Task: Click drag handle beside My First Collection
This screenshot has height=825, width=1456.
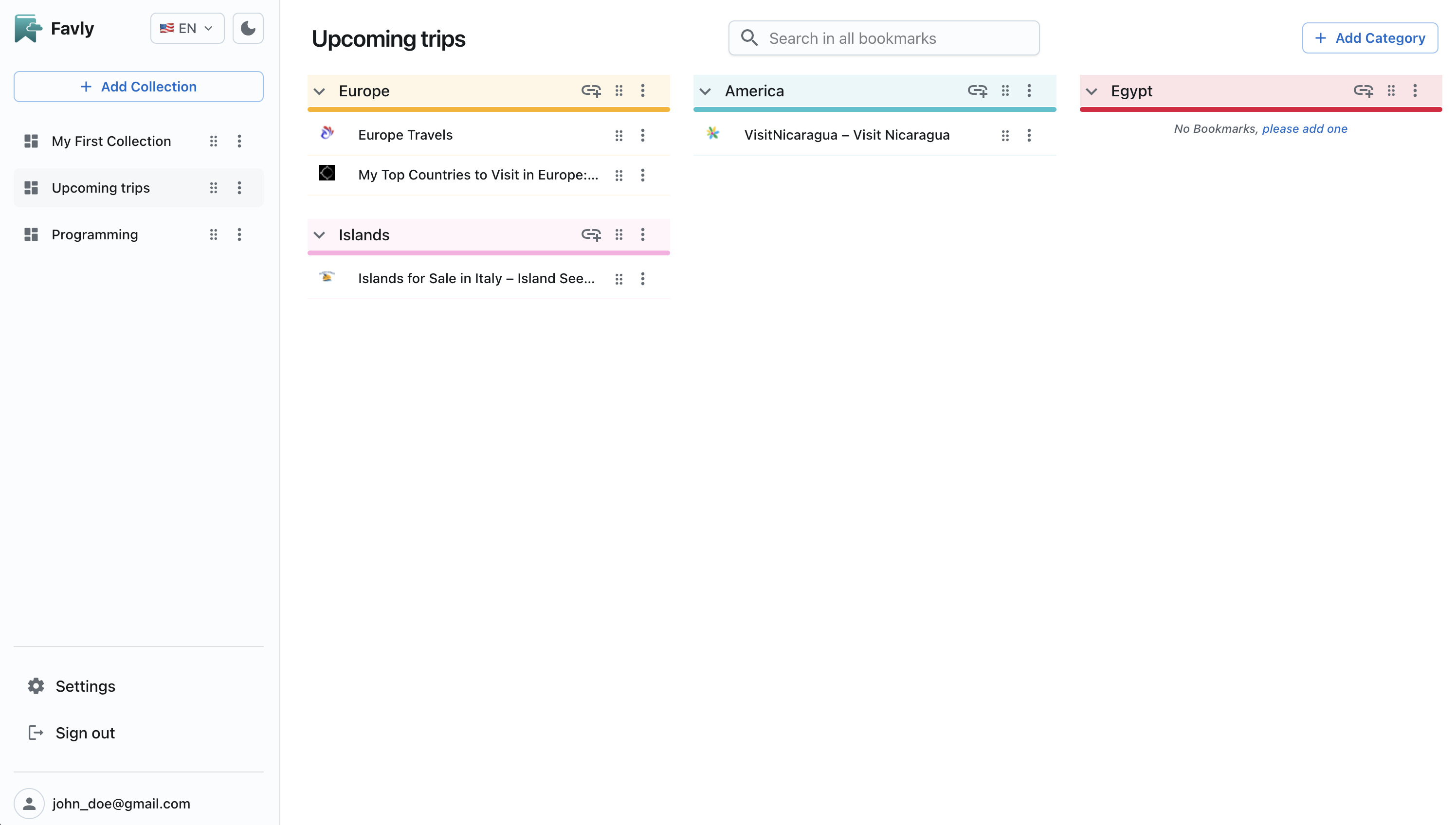Action: [x=213, y=141]
